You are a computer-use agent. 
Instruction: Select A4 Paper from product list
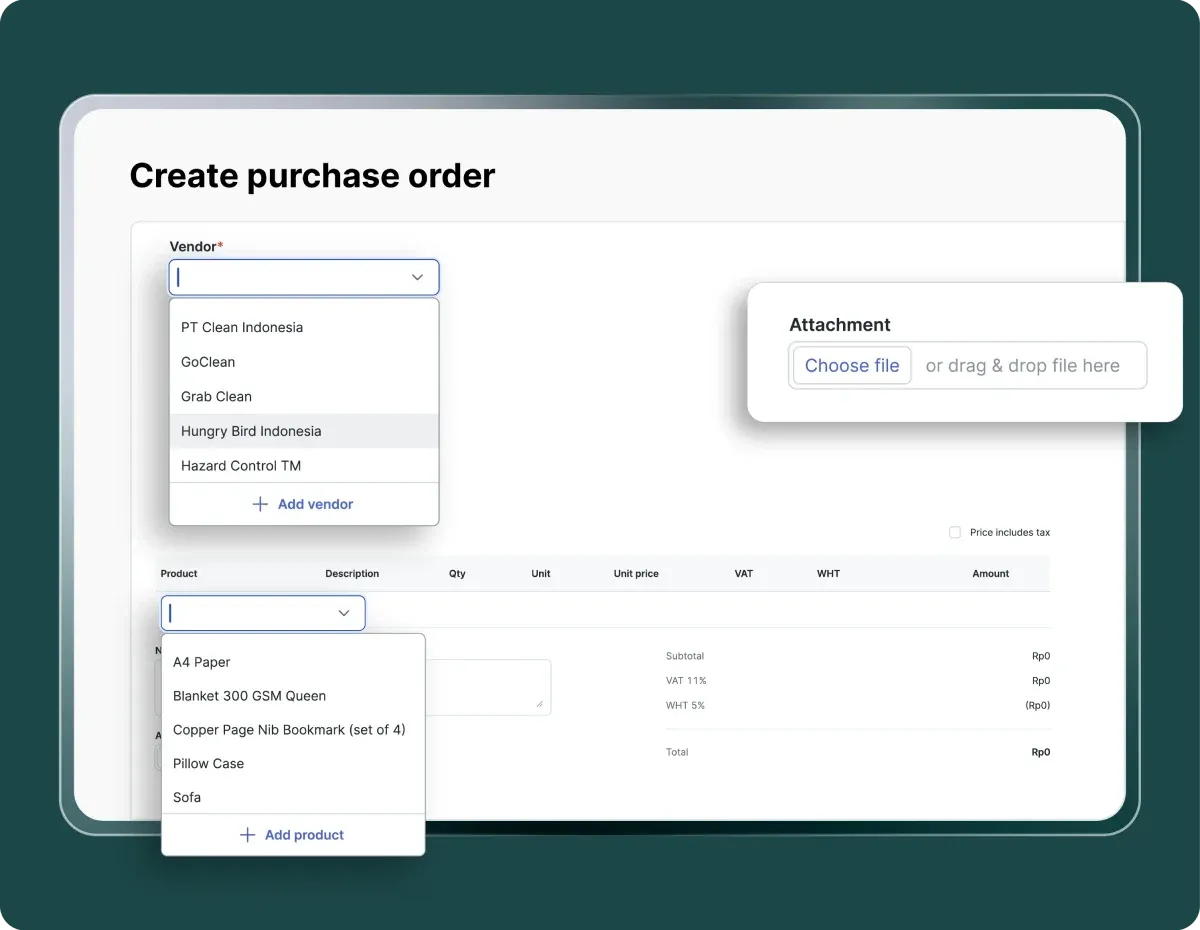coord(201,662)
